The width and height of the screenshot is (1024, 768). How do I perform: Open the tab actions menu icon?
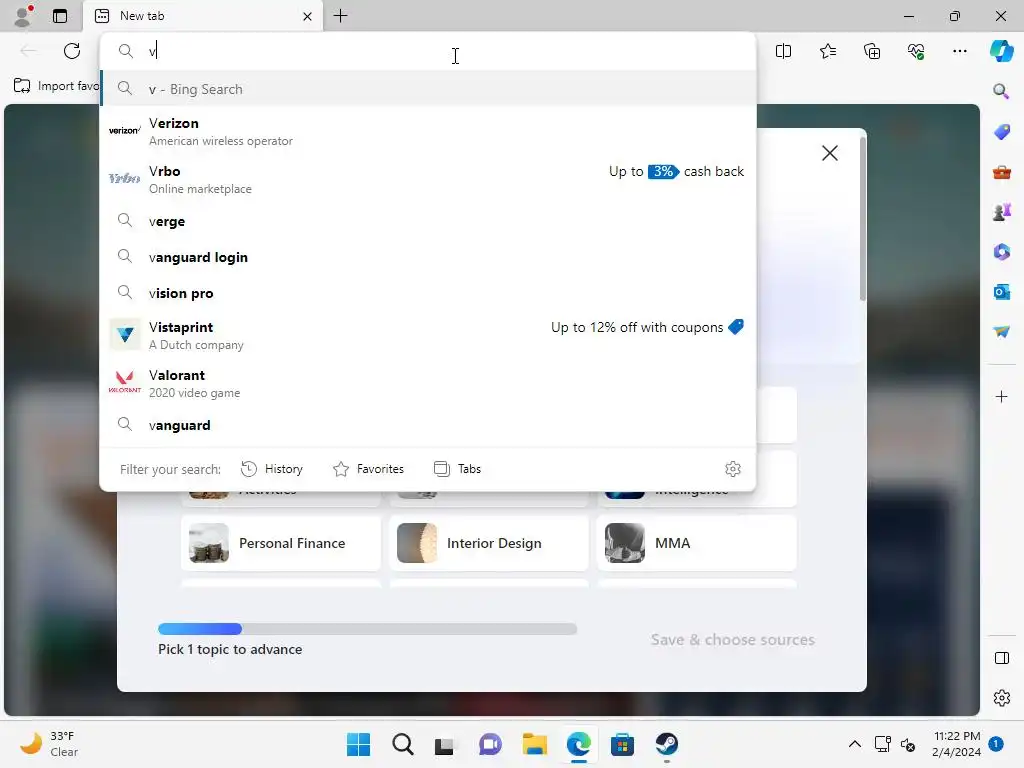(x=60, y=16)
